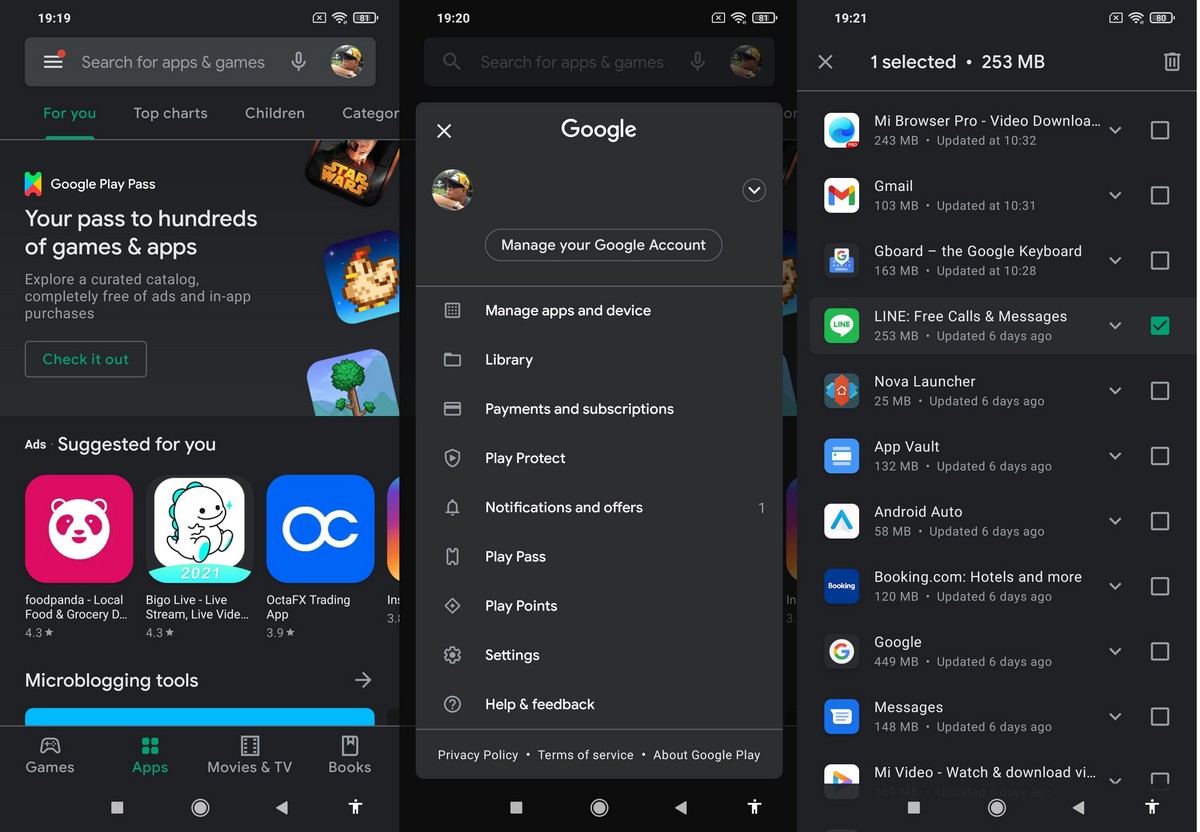Open the hamburger menu in the search bar
The height and width of the screenshot is (832, 1200).
[x=53, y=62]
